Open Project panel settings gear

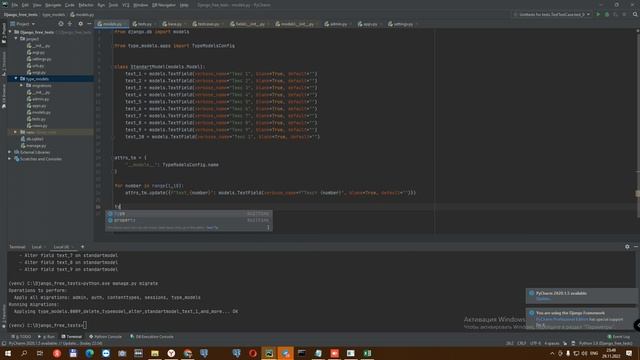[x=80, y=24]
